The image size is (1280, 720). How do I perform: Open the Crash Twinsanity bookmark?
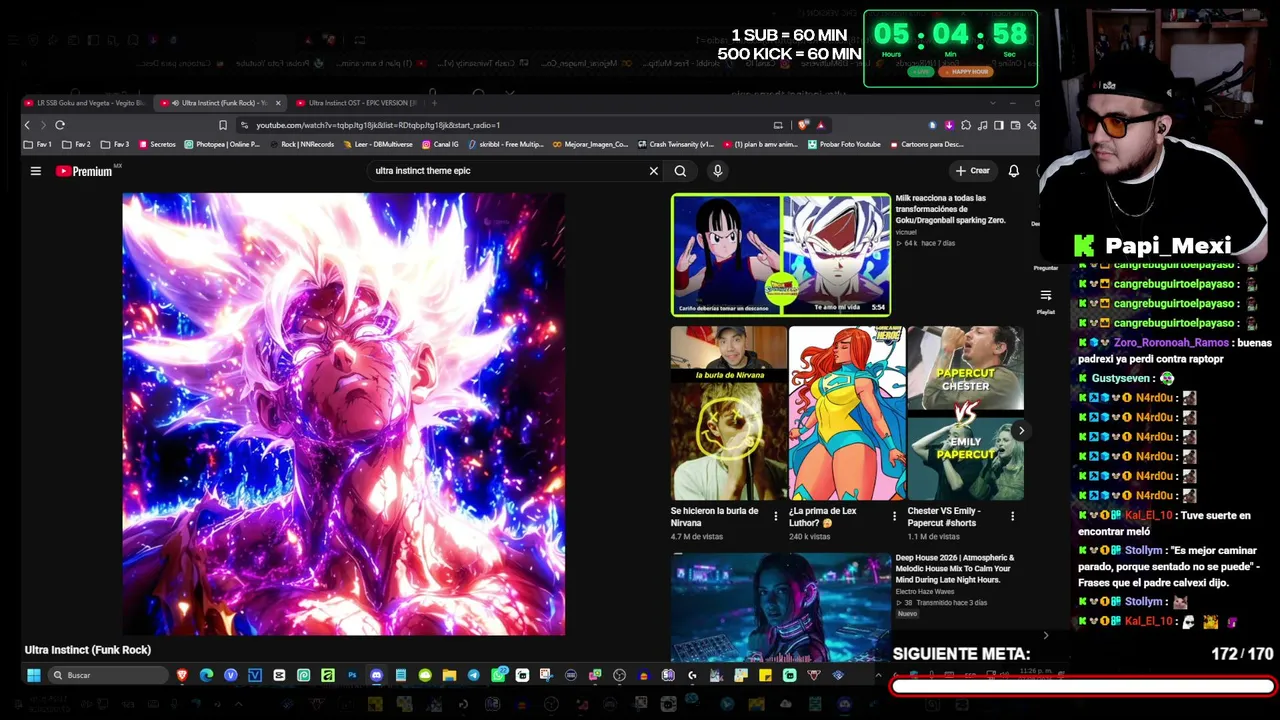pos(676,144)
